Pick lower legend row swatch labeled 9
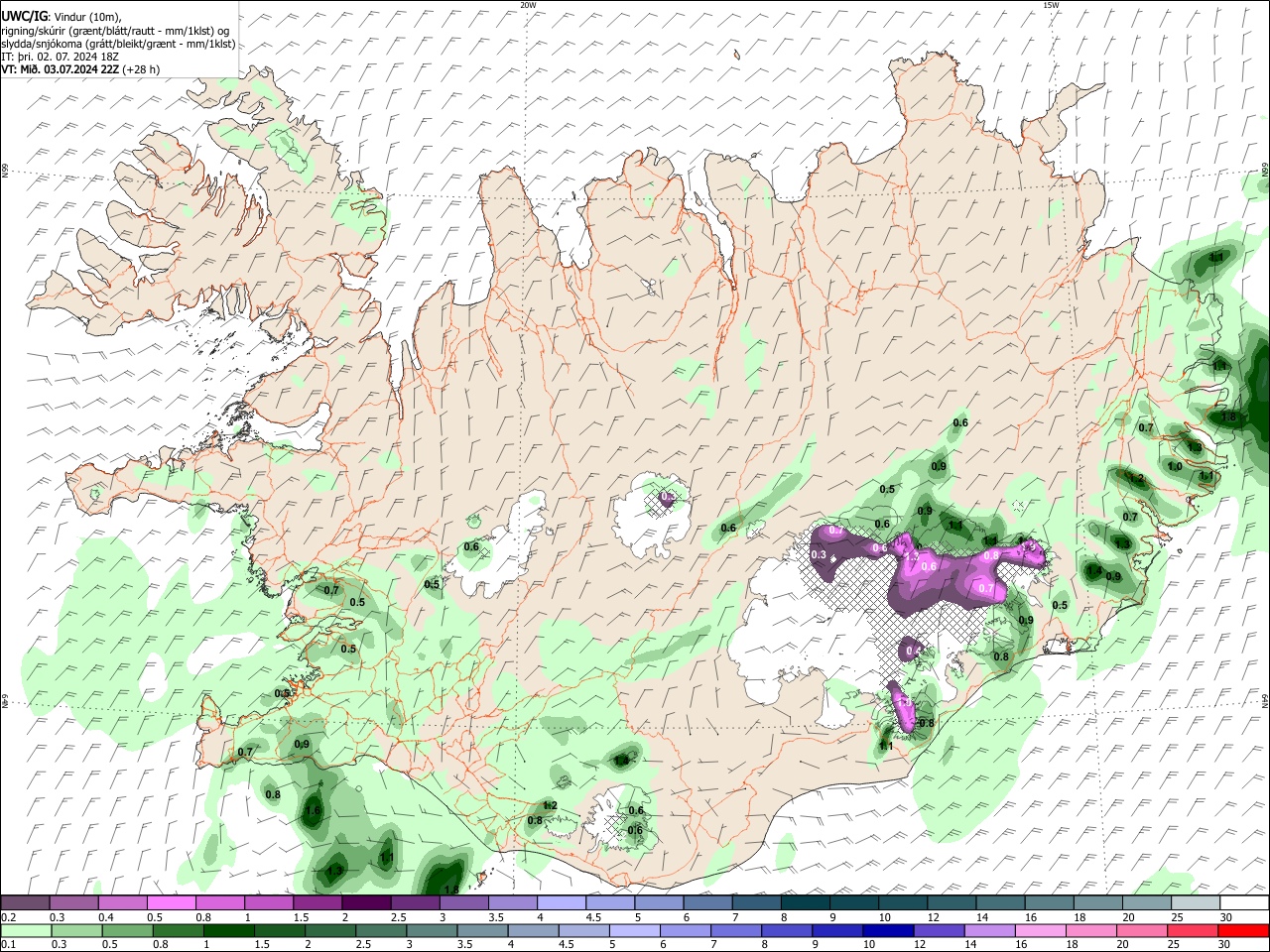This screenshot has height=952, width=1270. tap(838, 930)
